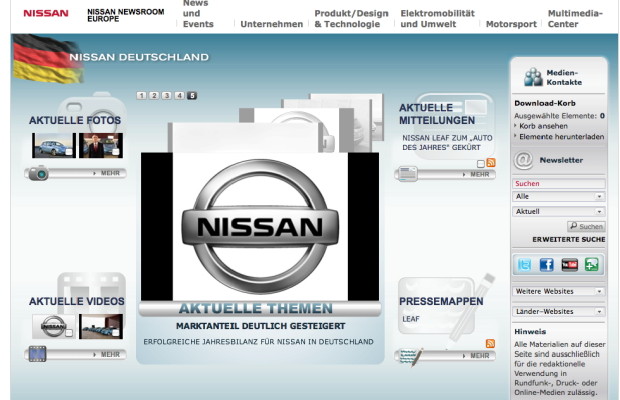Click camera icon on Fotos MEHR bar
Screen dimensions: 620x400
(x=38, y=173)
